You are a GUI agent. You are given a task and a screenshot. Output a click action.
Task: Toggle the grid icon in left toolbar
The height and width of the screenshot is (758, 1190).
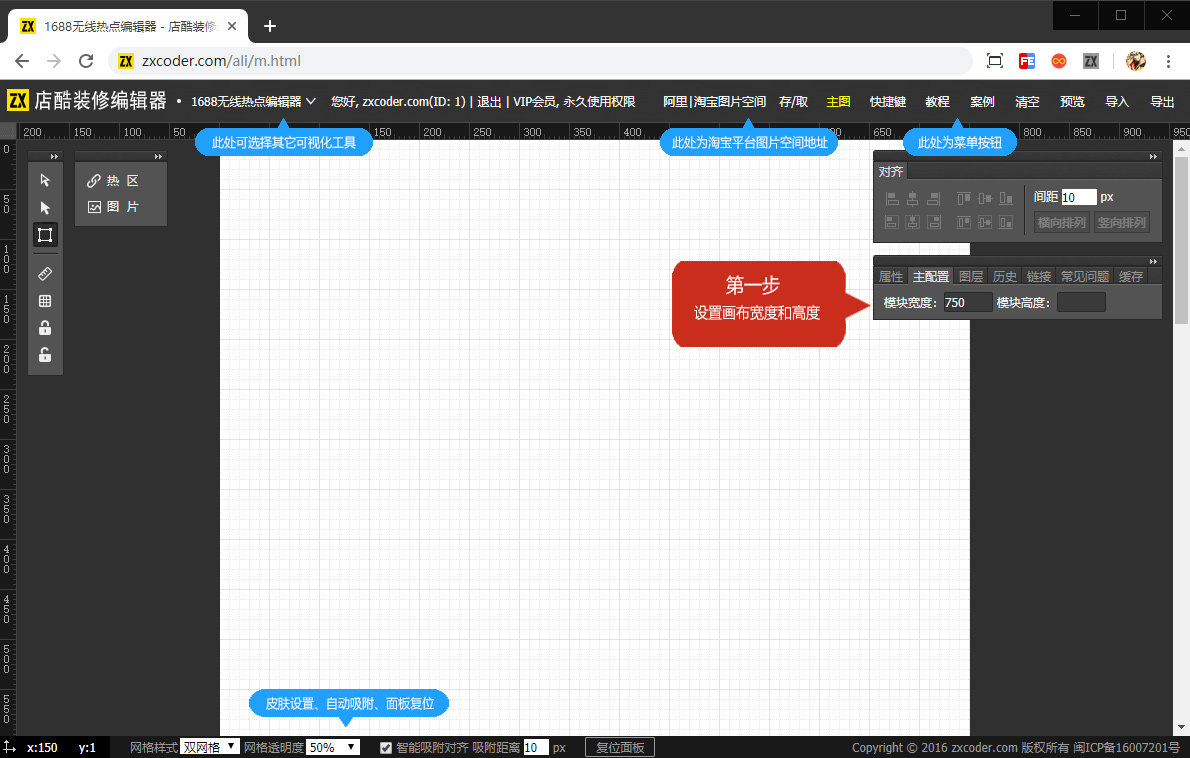tap(45, 301)
